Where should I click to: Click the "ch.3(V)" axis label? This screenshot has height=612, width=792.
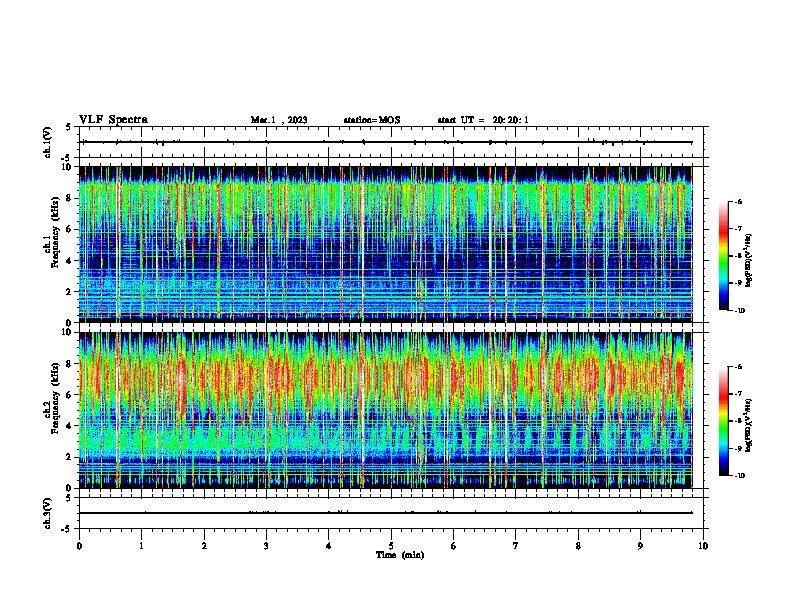tap(47, 513)
